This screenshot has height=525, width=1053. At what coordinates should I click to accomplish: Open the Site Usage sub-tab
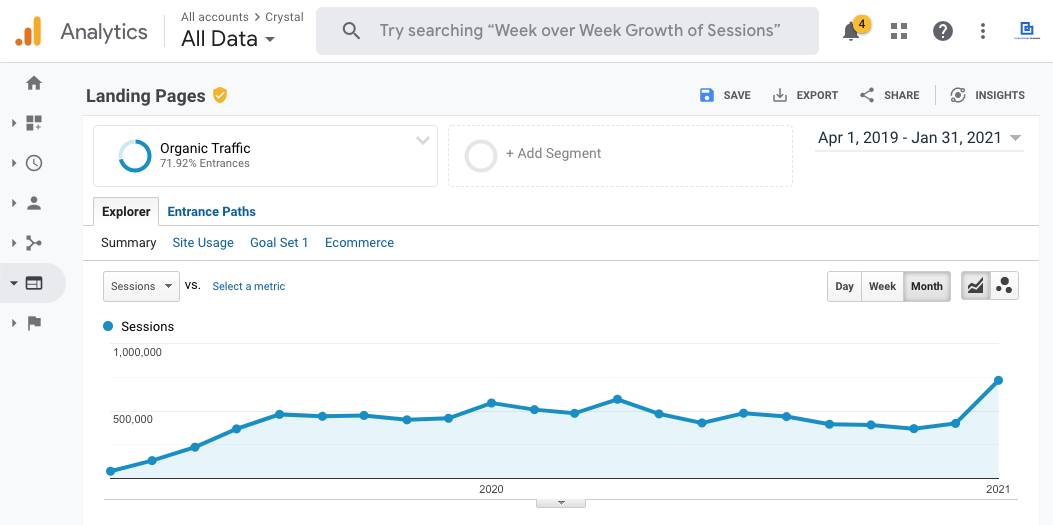[203, 243]
